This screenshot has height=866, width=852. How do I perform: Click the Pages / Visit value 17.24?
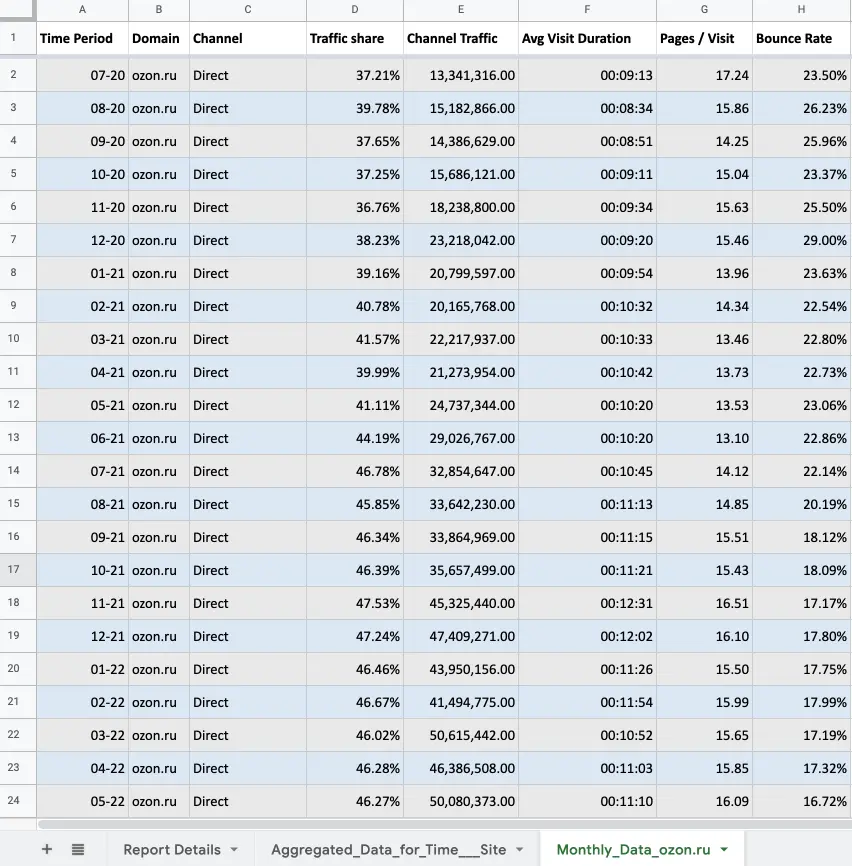point(704,75)
